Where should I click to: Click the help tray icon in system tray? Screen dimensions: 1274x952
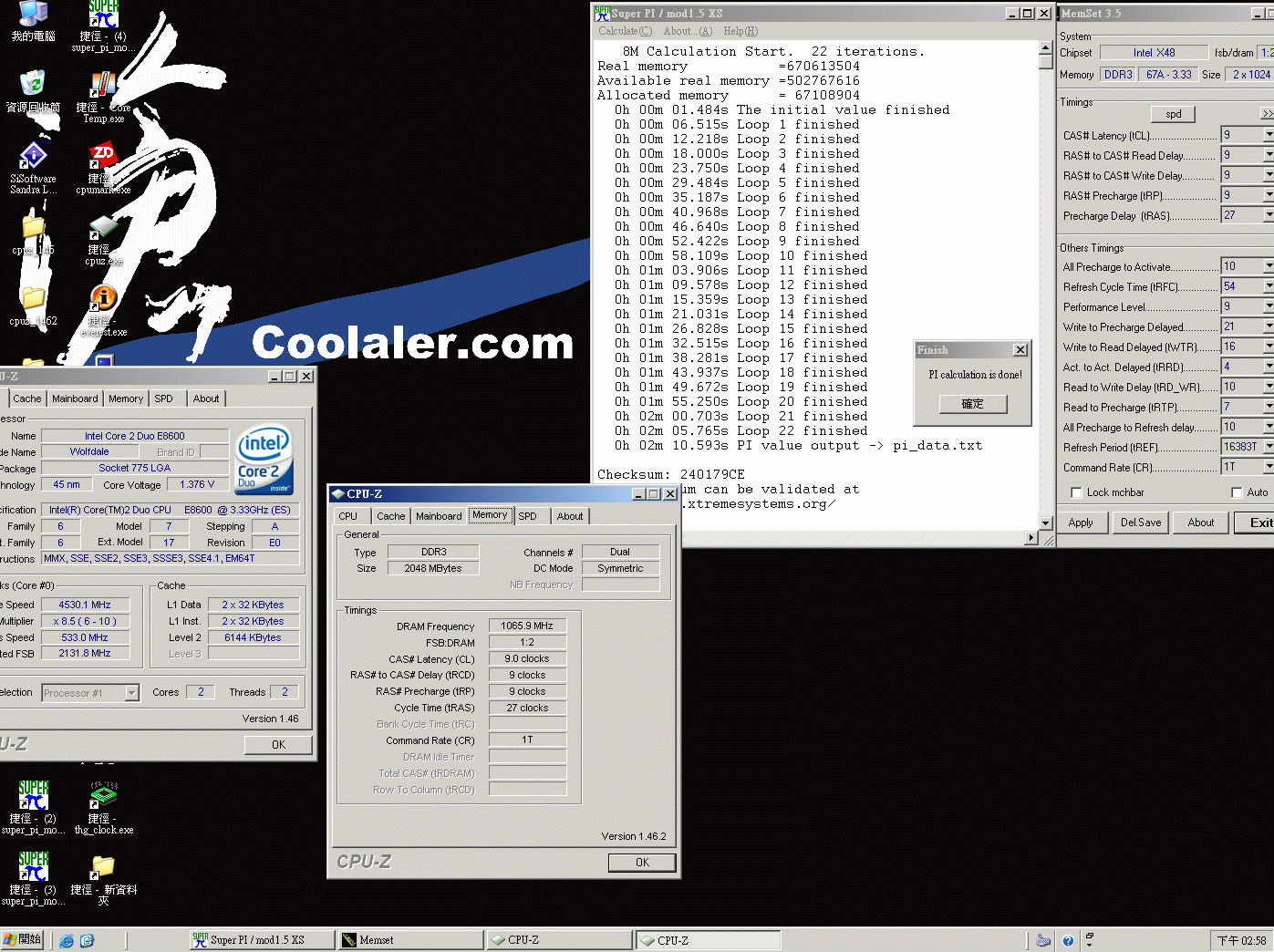click(x=1068, y=940)
